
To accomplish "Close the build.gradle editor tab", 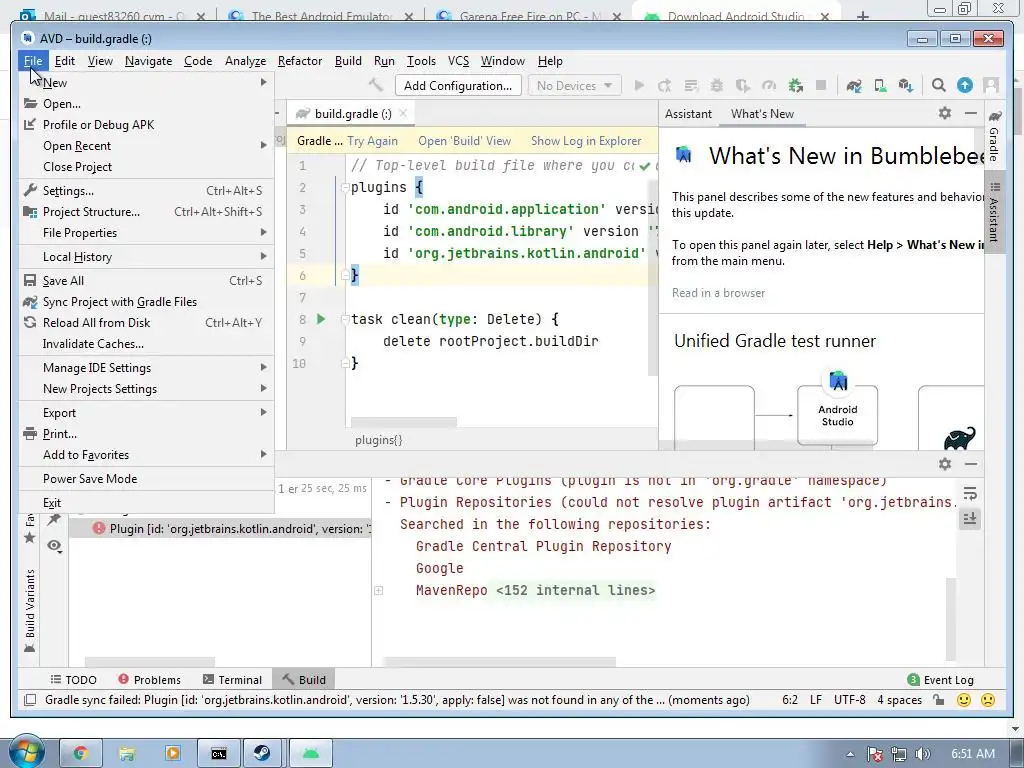I will (x=403, y=113).
